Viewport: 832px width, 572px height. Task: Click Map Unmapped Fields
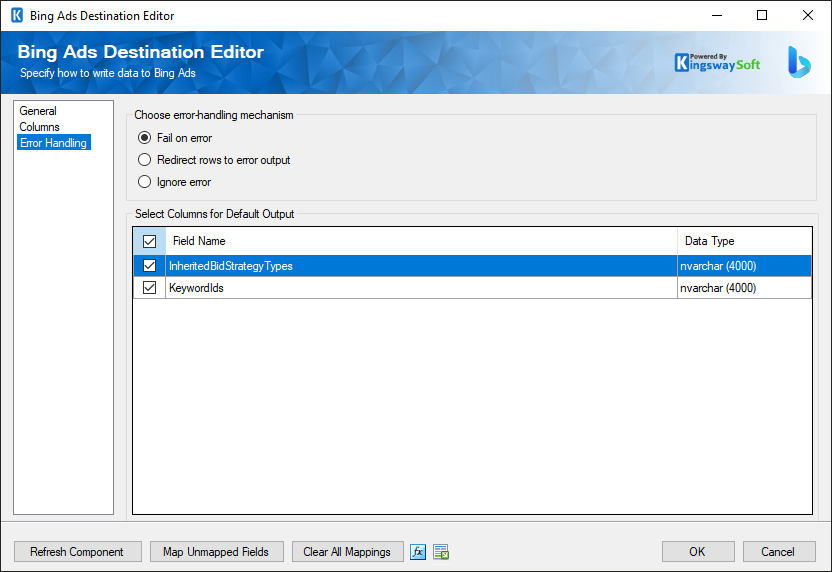[216, 552]
